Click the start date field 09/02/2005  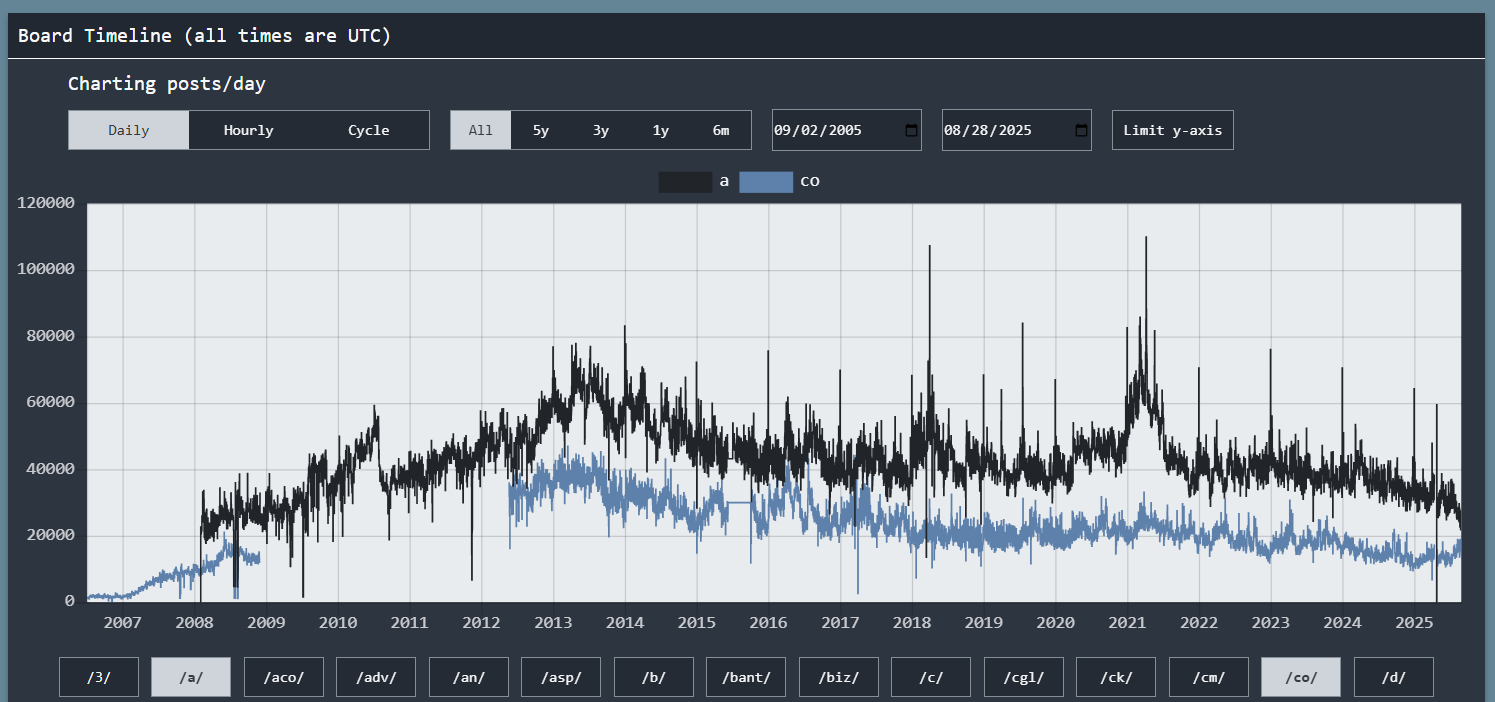[x=830, y=130]
